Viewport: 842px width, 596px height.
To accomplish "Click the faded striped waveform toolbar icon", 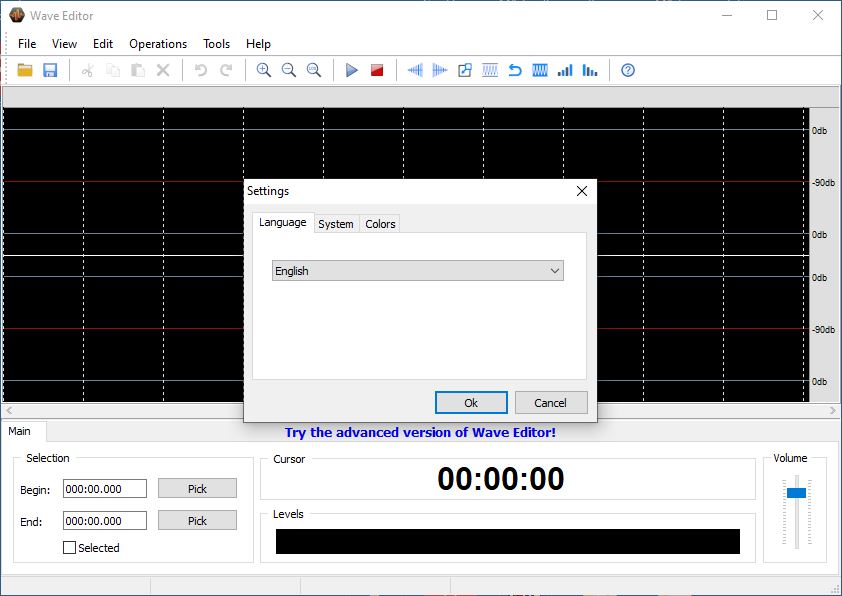I will (x=490, y=70).
